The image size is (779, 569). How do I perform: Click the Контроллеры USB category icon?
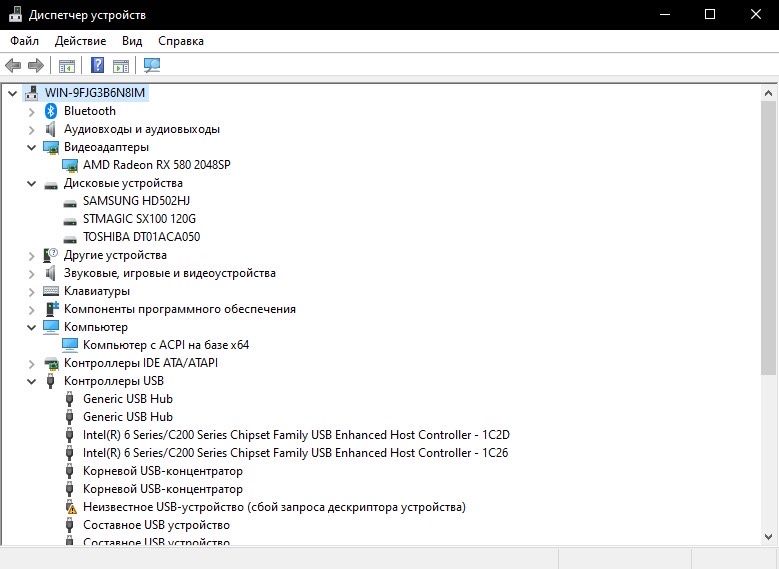[50, 381]
